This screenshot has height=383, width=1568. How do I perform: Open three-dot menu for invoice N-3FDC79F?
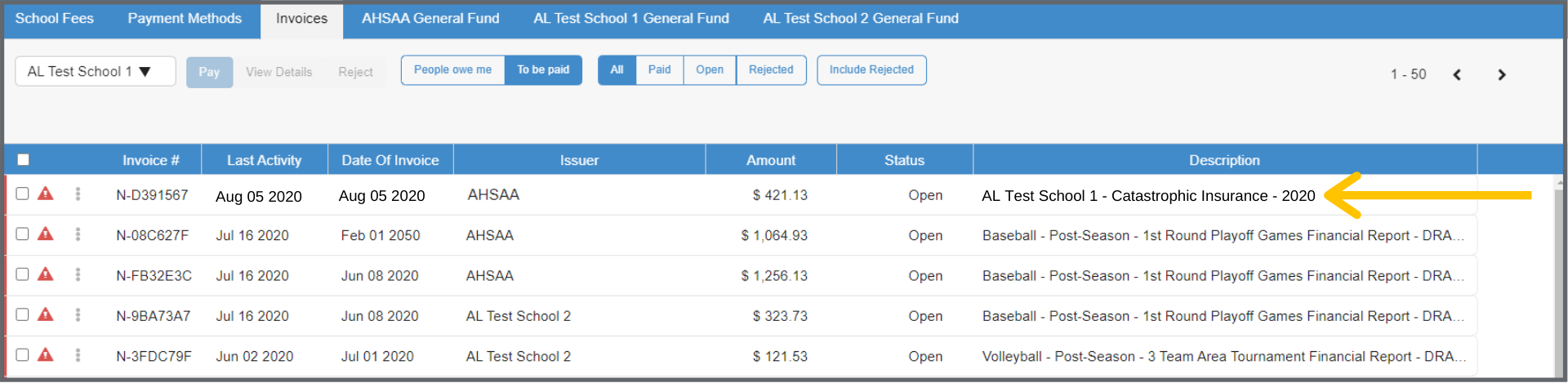(x=78, y=355)
